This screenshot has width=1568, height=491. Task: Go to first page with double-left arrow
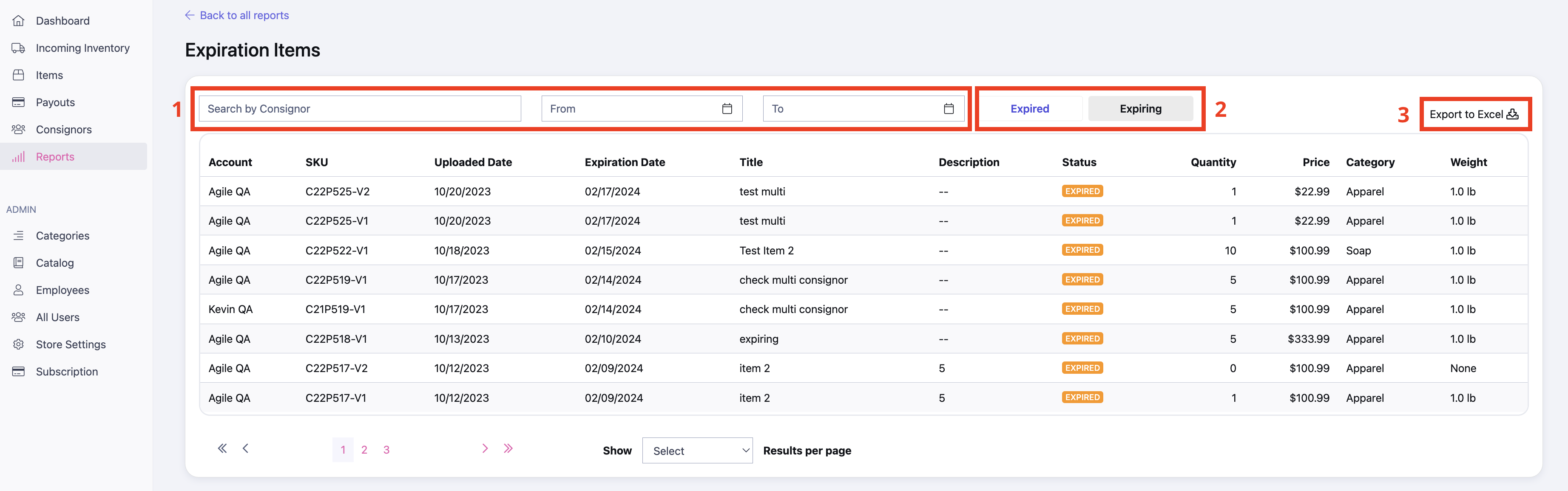222,449
